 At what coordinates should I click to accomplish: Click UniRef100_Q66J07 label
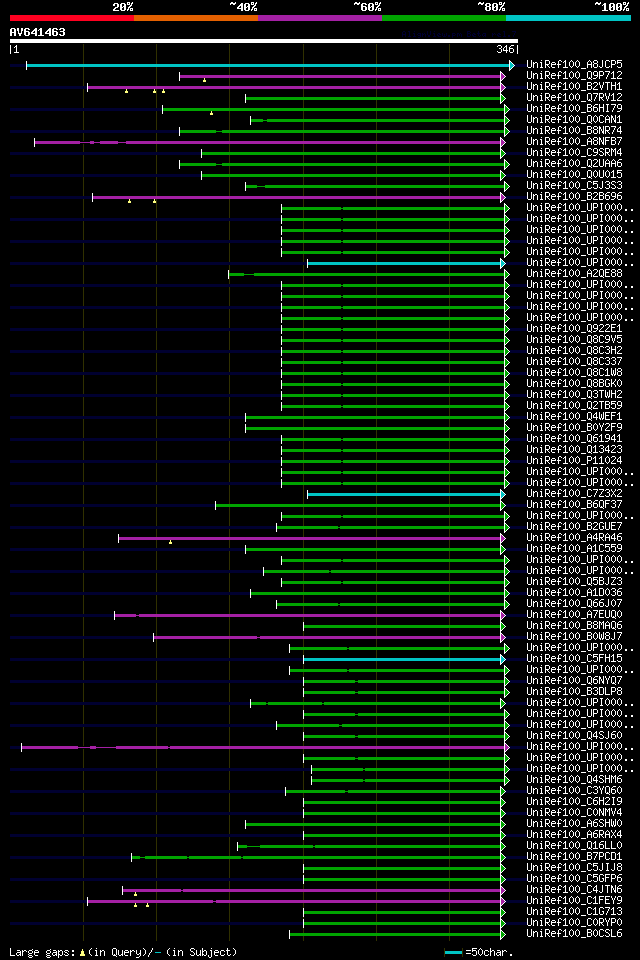pos(574,604)
